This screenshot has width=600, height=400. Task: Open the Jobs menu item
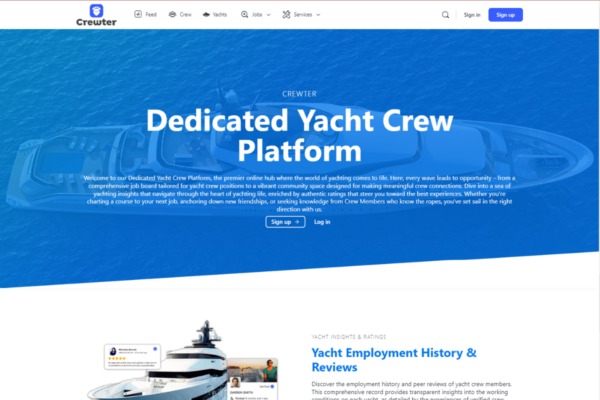click(x=257, y=15)
